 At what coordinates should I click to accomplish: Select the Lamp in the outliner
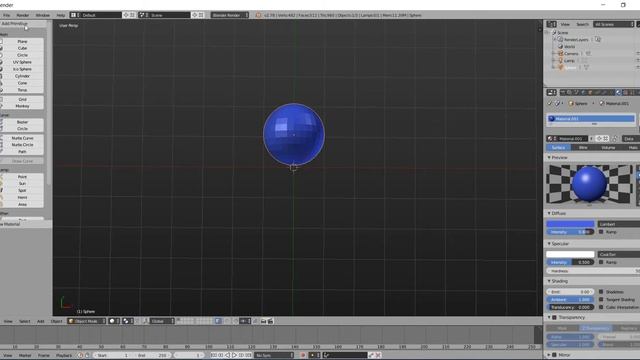569,60
